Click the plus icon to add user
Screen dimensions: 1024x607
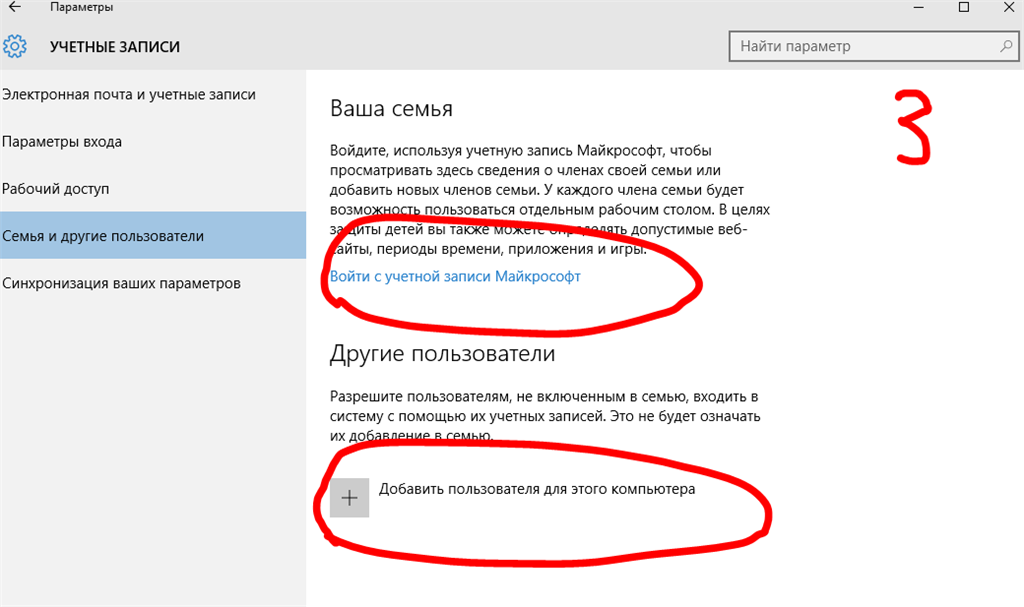pos(349,498)
